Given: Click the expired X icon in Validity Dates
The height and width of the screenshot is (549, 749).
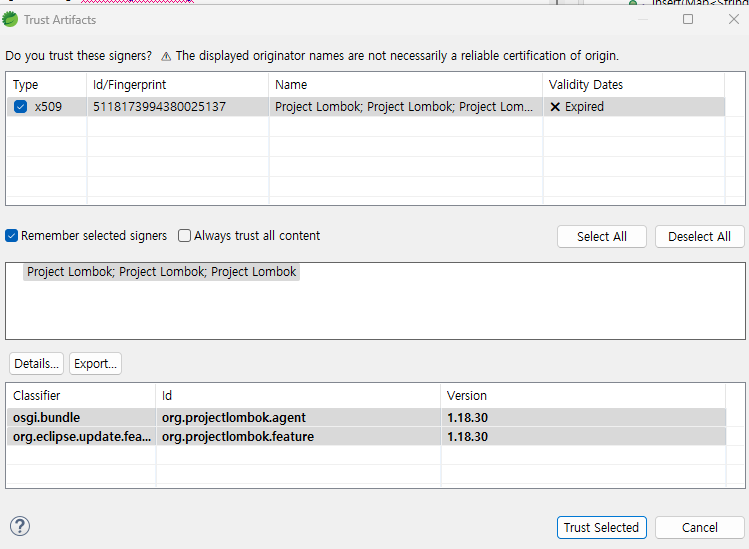Looking at the screenshot, I should tap(555, 107).
